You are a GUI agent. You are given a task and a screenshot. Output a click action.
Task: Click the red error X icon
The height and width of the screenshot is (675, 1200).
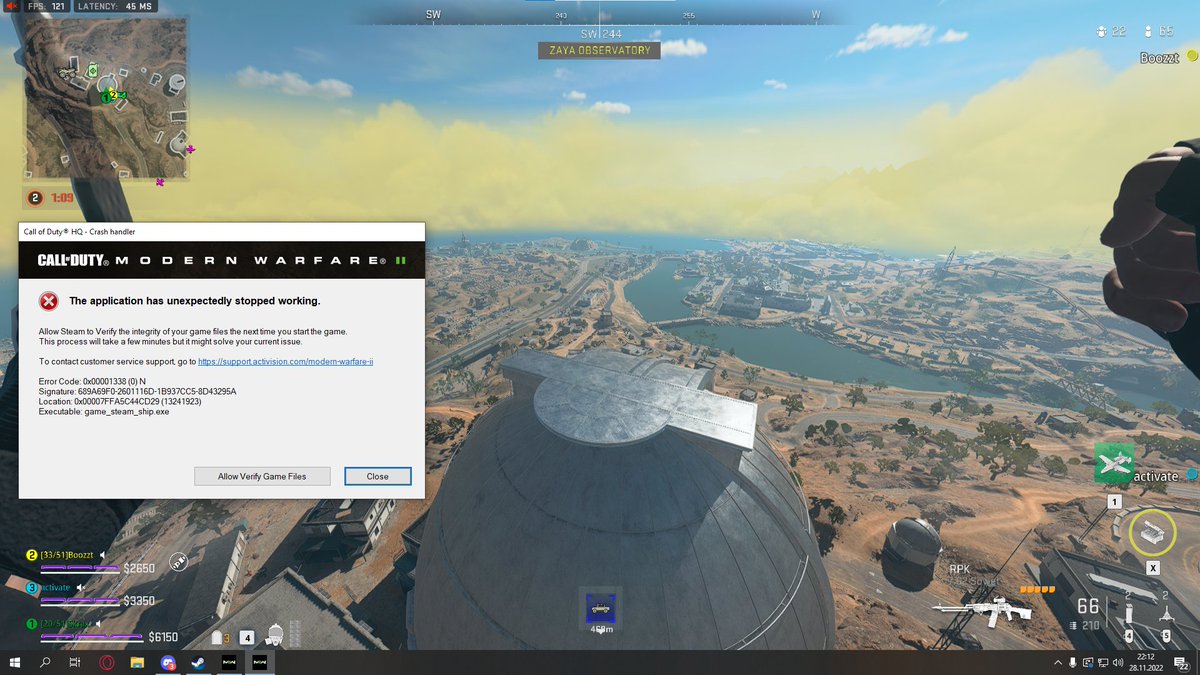tap(48, 301)
